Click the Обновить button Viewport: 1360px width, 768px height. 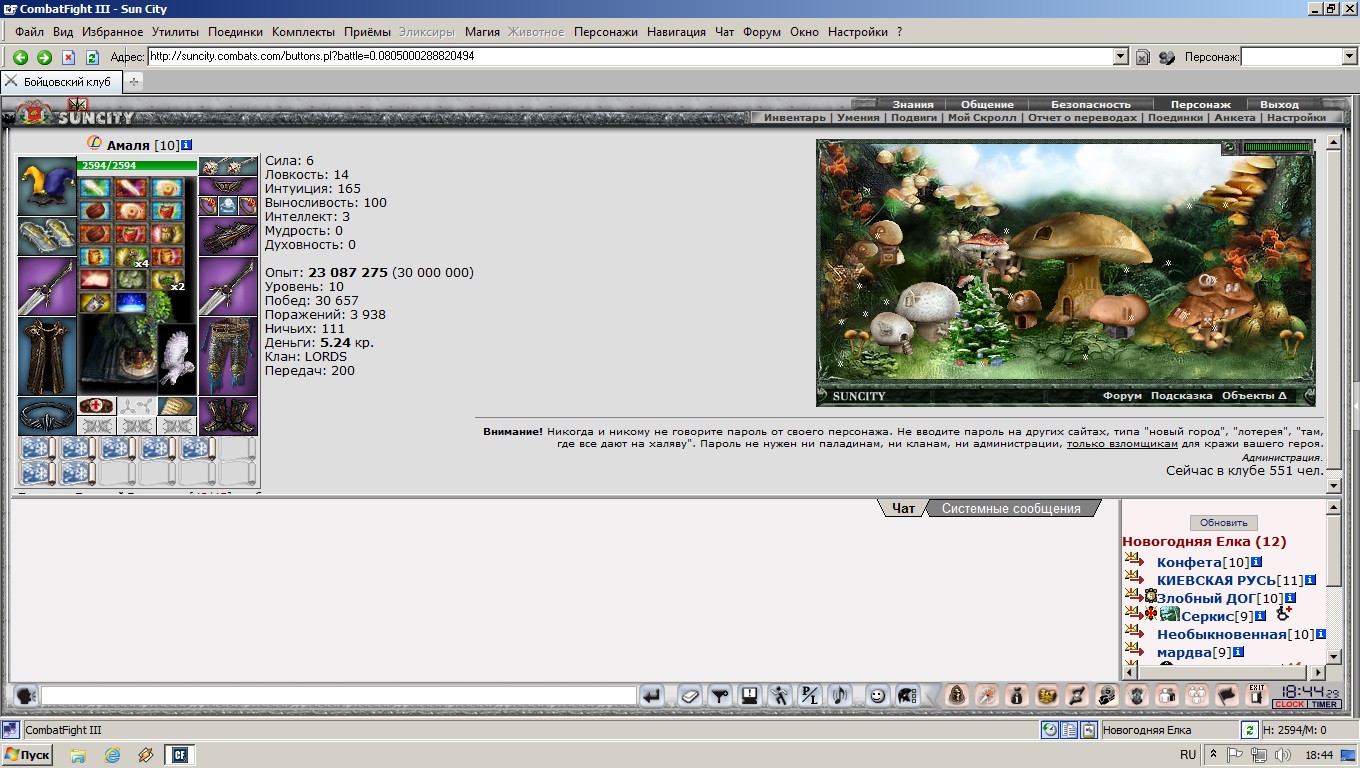(1223, 523)
